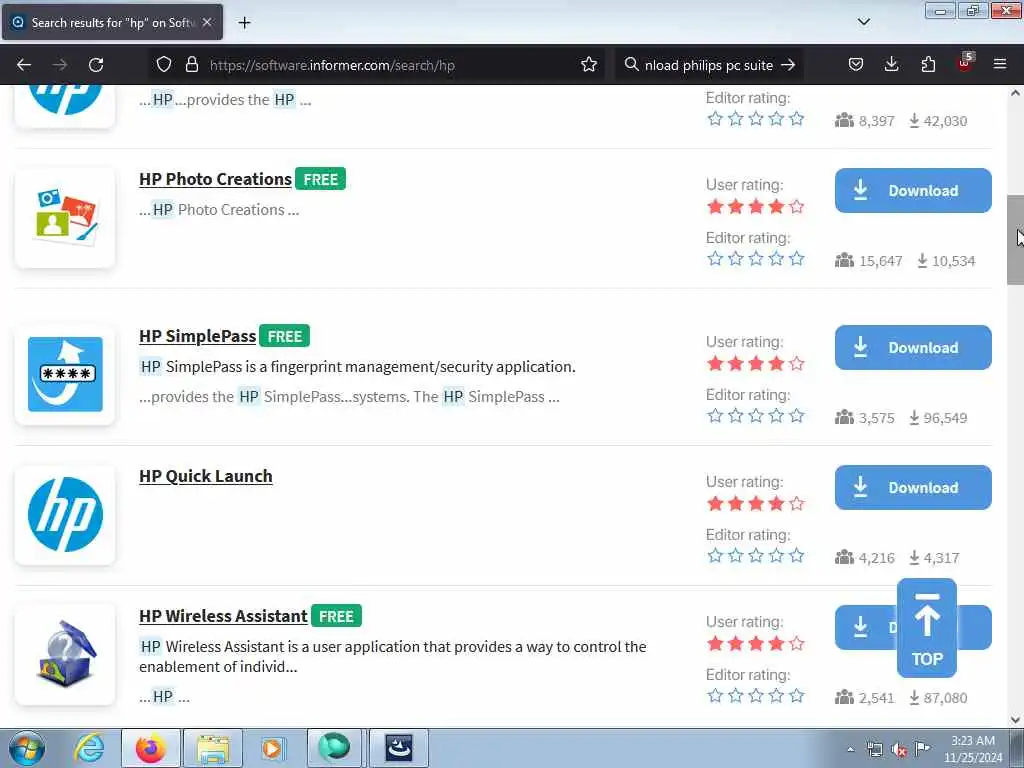The height and width of the screenshot is (768, 1024).
Task: Open the Pocket save icon
Action: point(856,65)
